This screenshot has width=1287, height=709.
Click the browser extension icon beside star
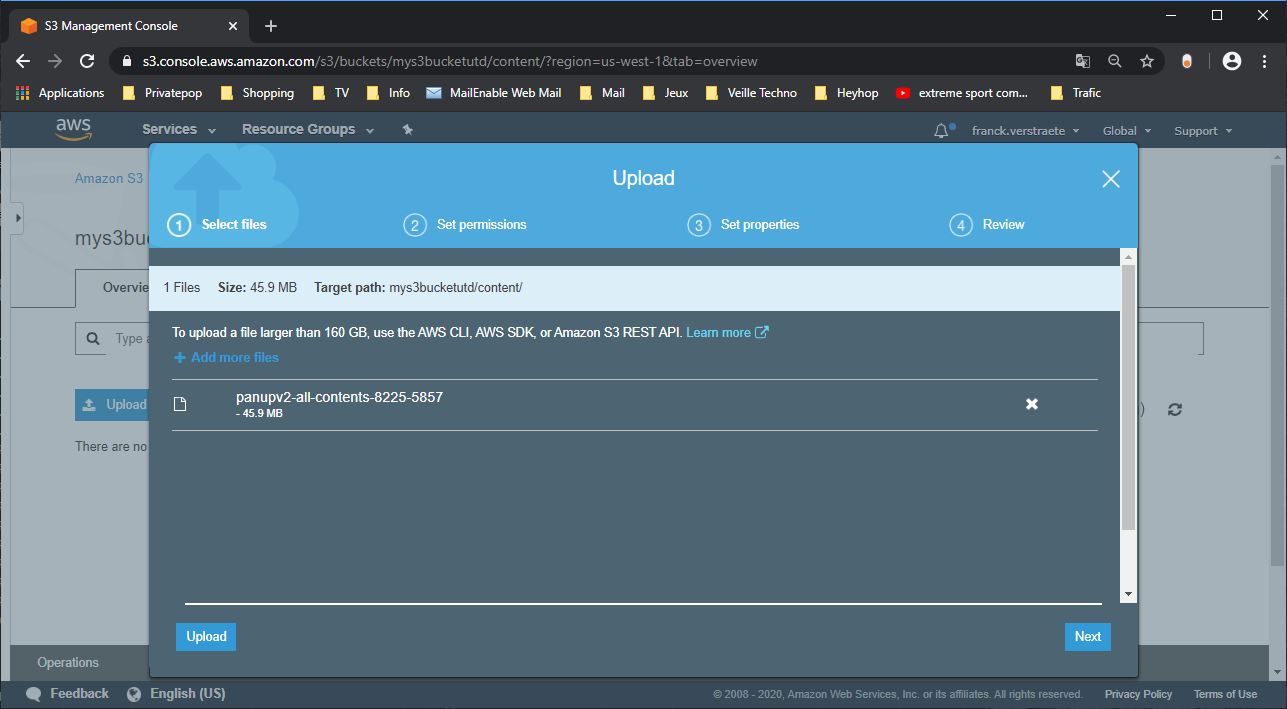(1187, 61)
